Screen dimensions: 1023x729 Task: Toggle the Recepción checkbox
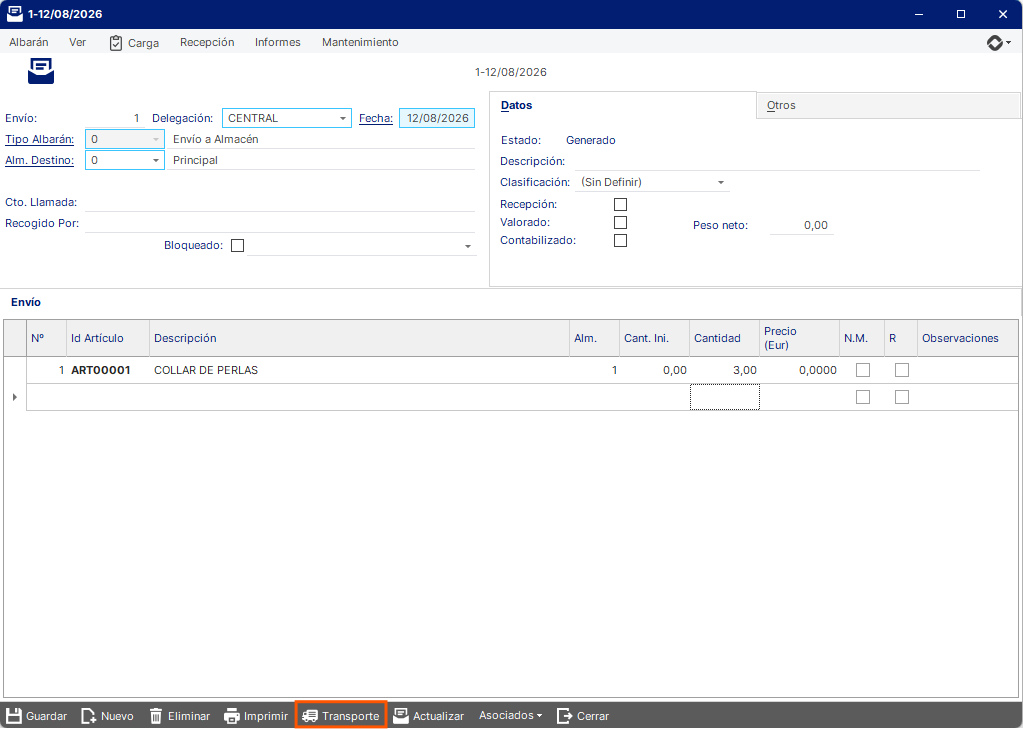coord(620,204)
